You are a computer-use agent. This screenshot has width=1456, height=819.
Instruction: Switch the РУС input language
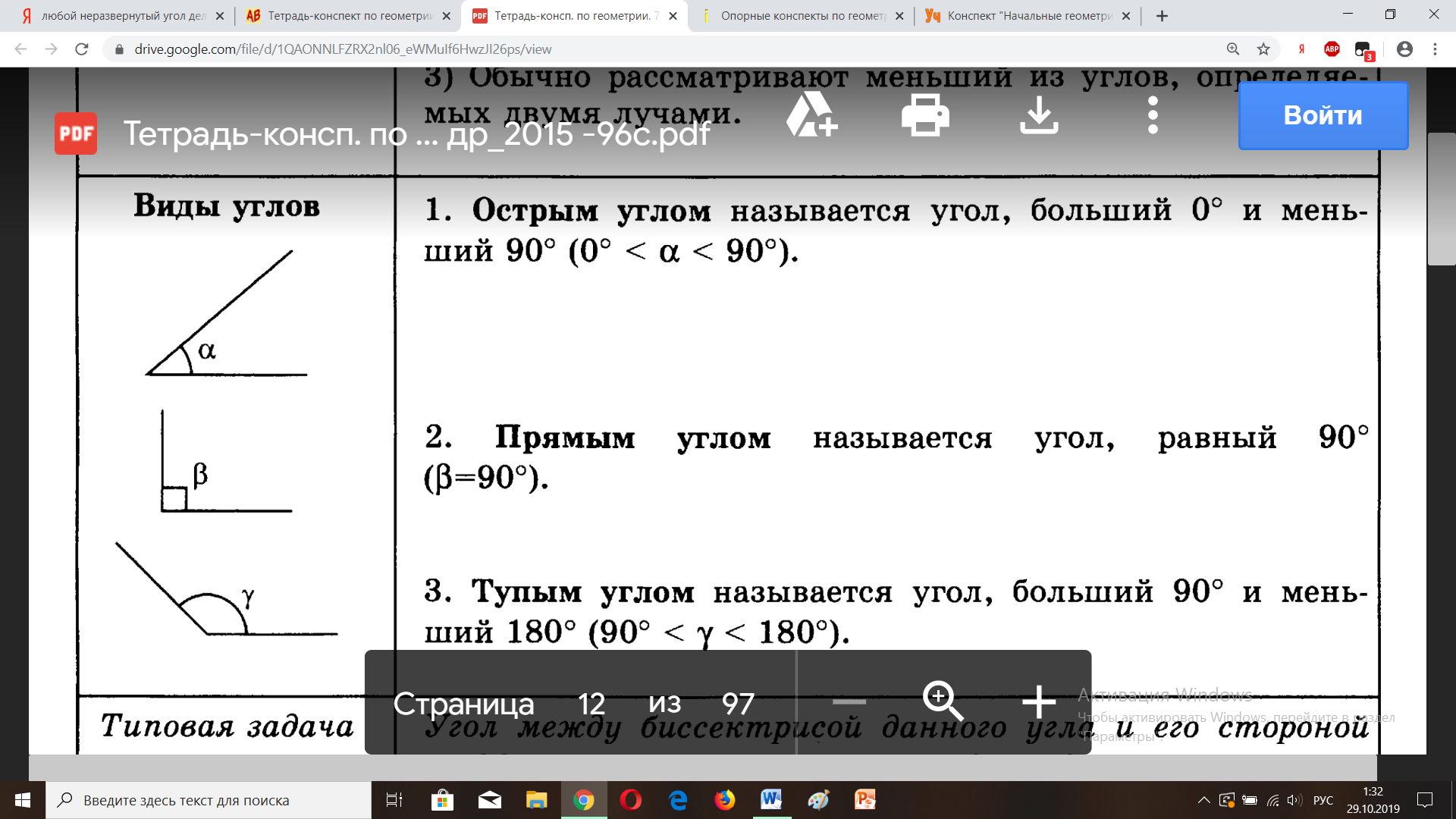pyautogui.click(x=1323, y=800)
